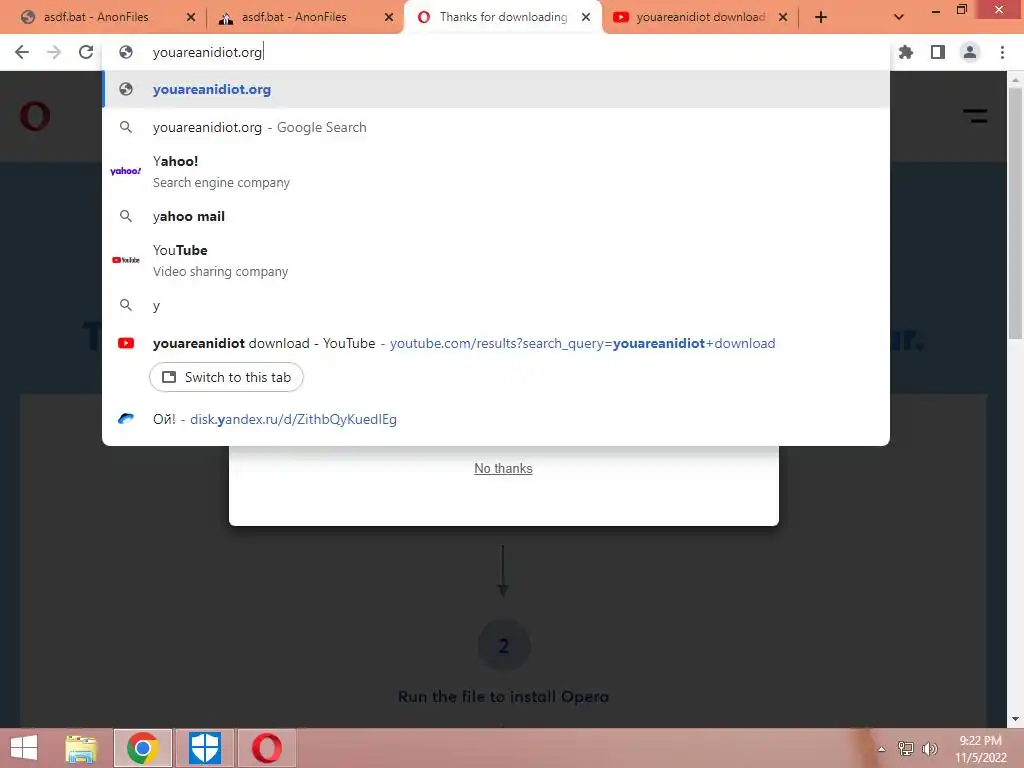
Task: Open a new tab with plus button
Action: (x=821, y=17)
